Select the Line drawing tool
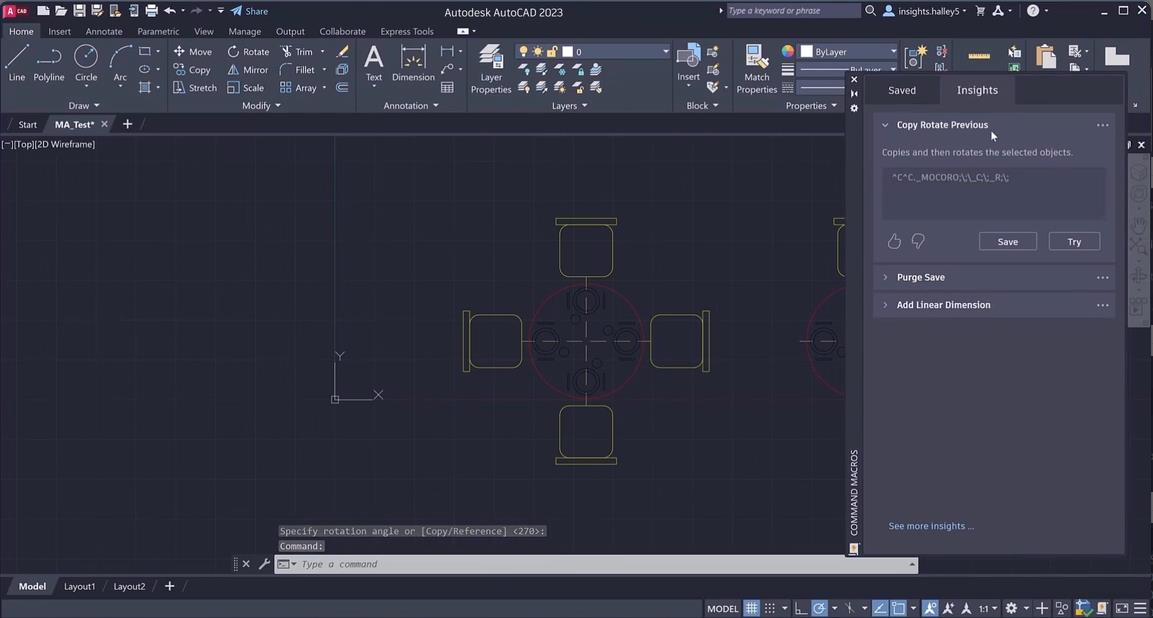 tap(16, 63)
